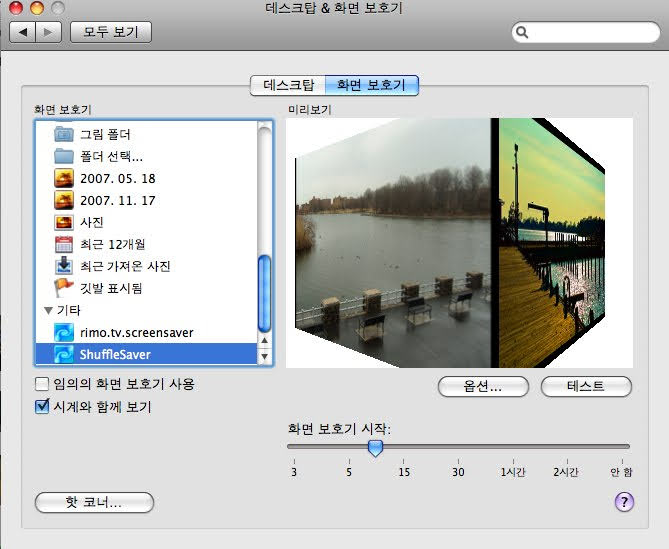Screen dimensions: 669x549
Task: Click the ShuffleSaver swirl icon
Action: (x=64, y=354)
